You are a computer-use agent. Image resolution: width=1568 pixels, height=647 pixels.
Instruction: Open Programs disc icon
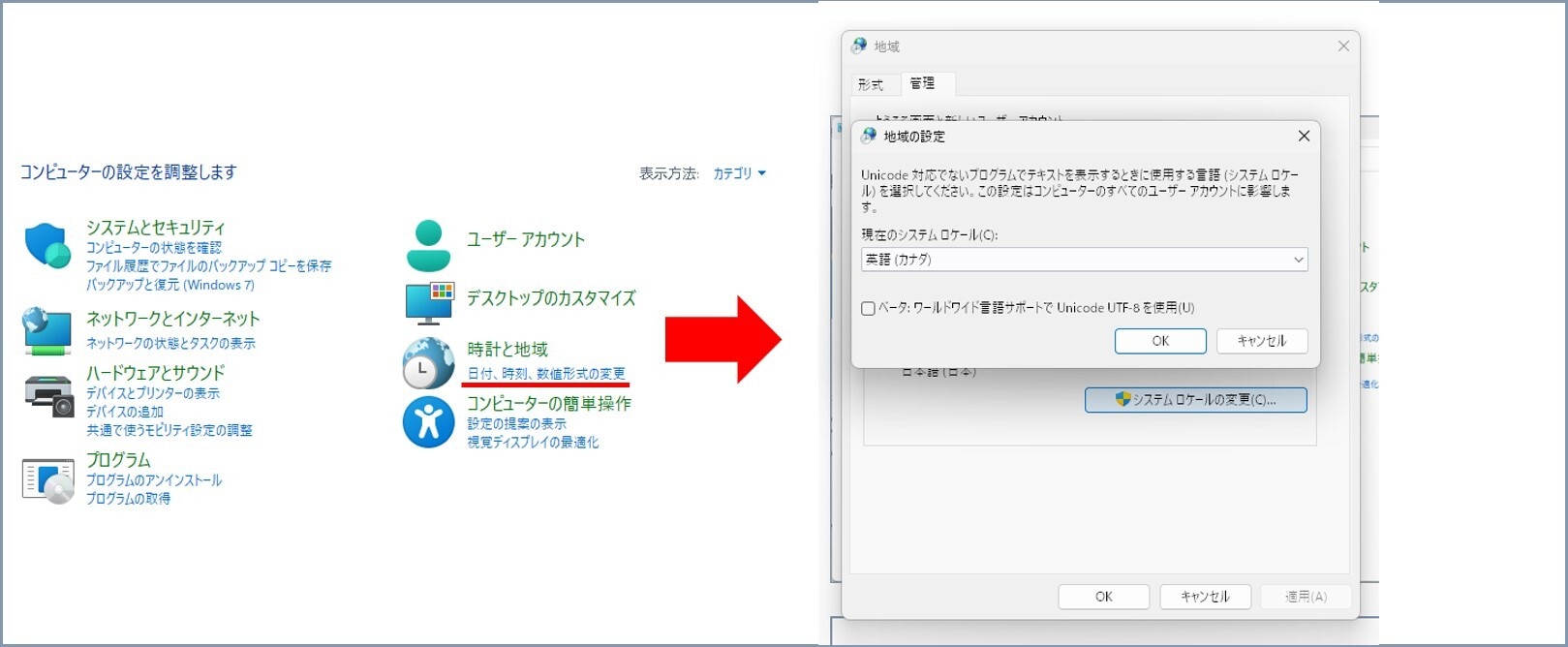(47, 480)
